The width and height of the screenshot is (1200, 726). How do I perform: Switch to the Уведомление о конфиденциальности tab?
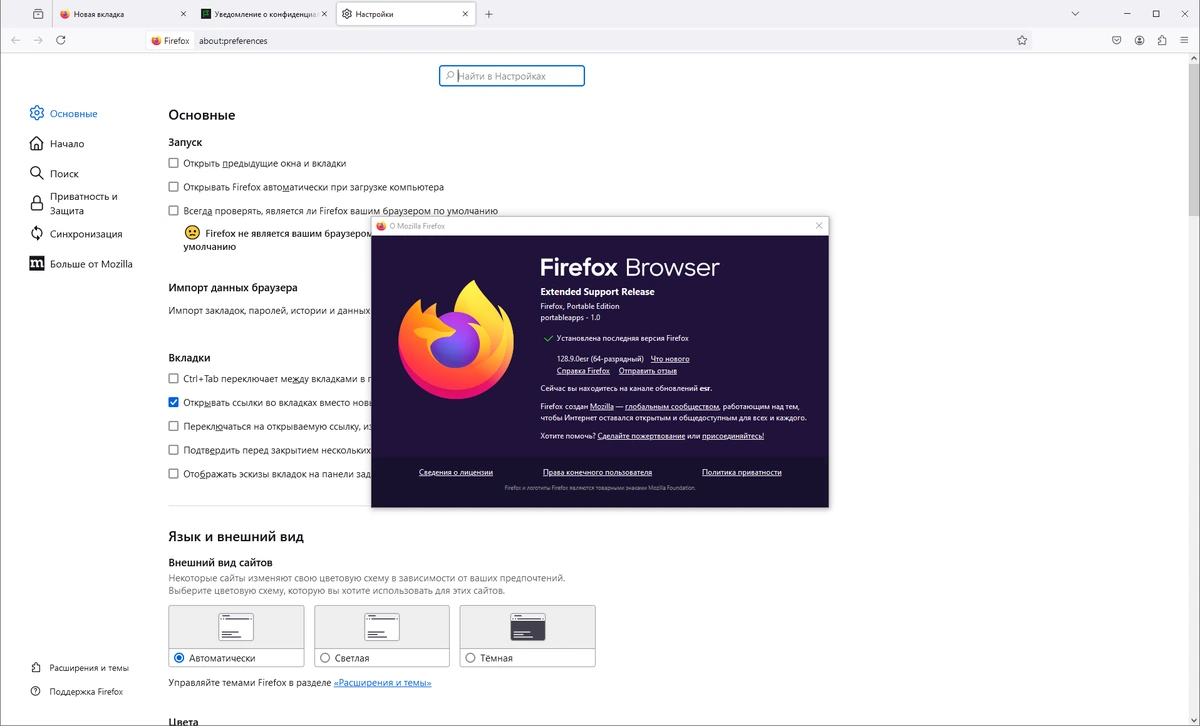(x=264, y=14)
